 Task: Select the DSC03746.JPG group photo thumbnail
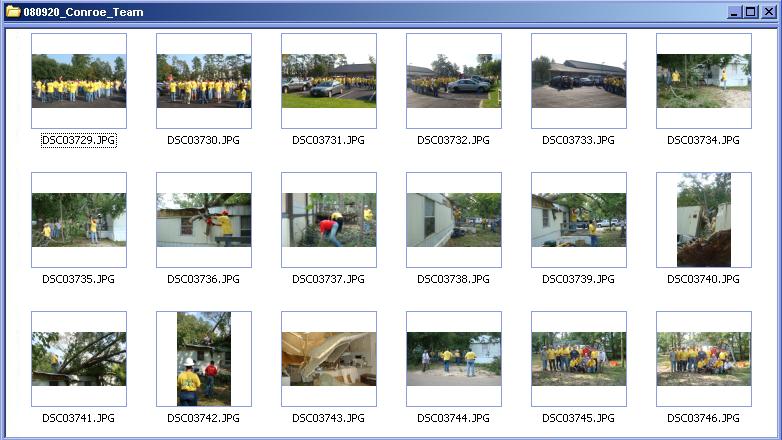704,359
